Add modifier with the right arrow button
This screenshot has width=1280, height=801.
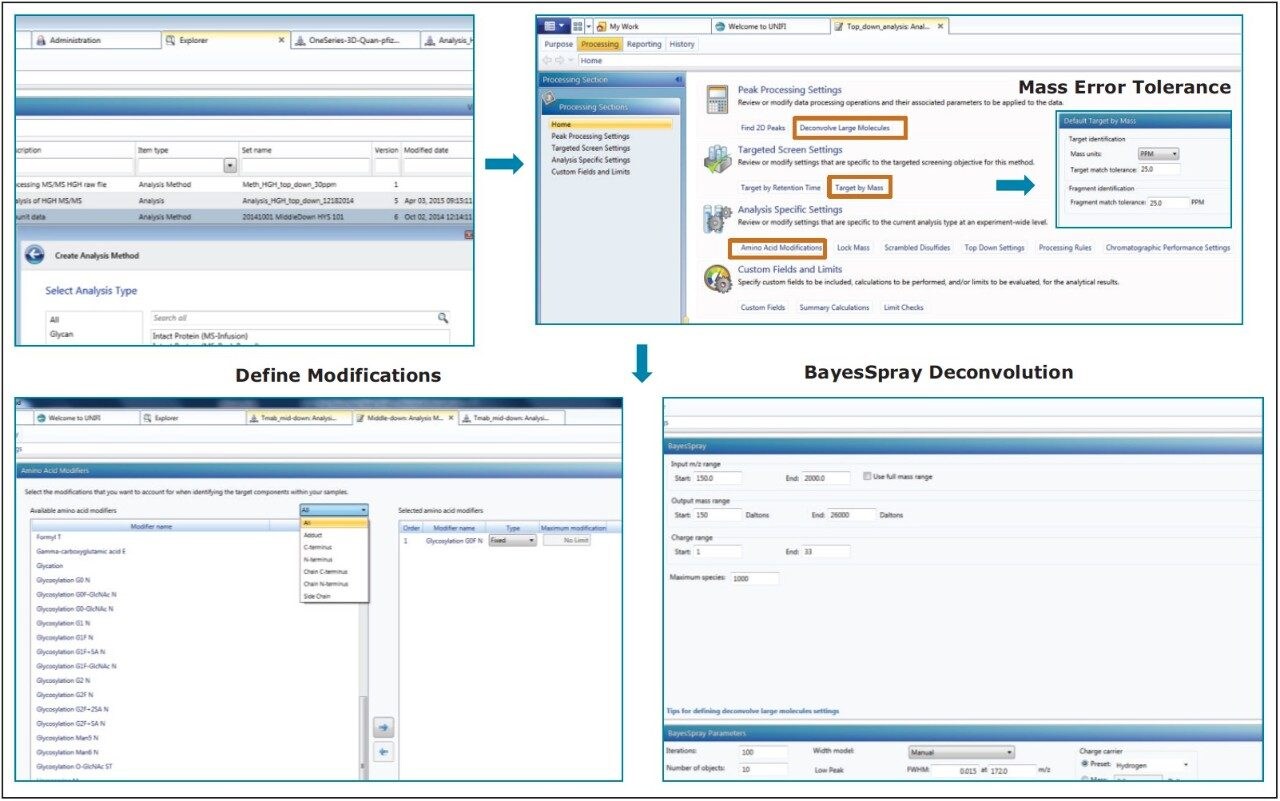point(383,727)
